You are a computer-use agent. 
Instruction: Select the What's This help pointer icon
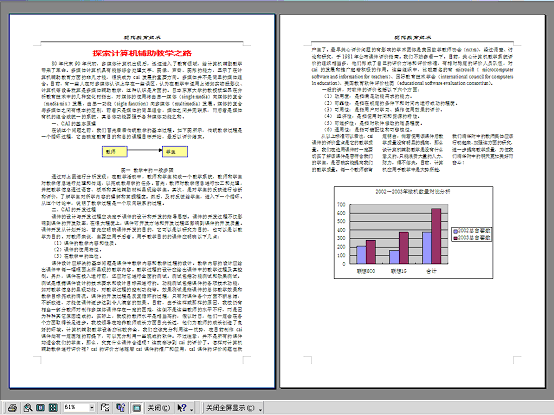pos(182,408)
